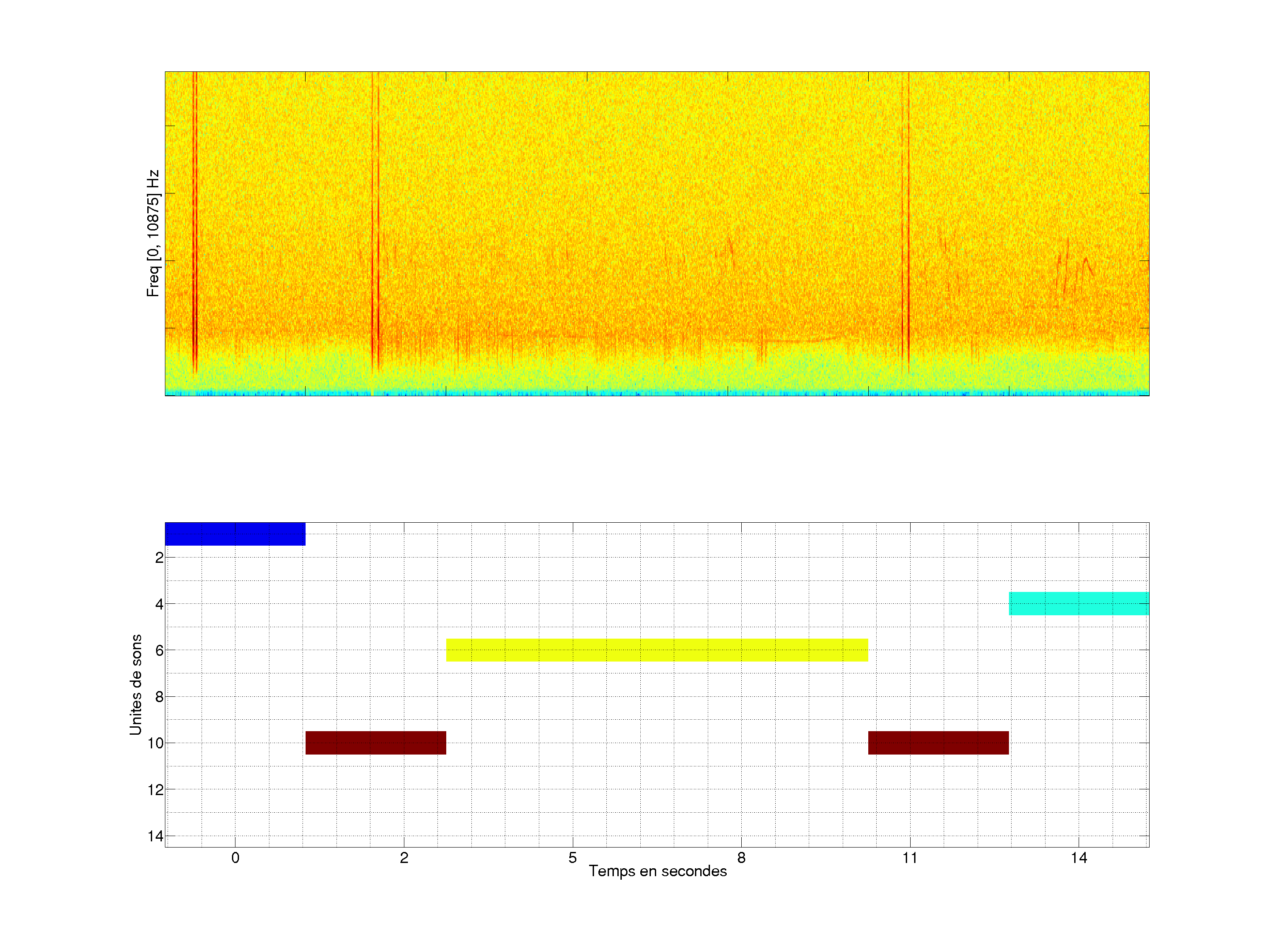The height and width of the screenshot is (952, 1270).
Task: Click y-axis tick label 12
Action: (x=155, y=790)
